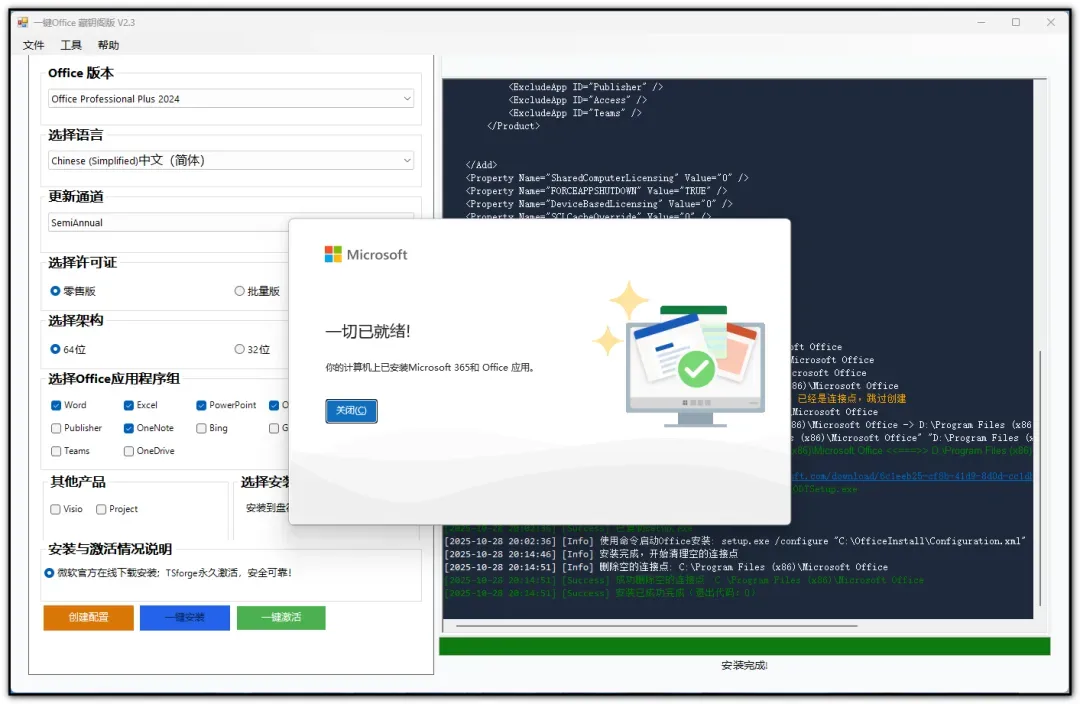The width and height of the screenshot is (1080, 704).
Task: Maximize the application window
Action: pyautogui.click(x=1016, y=22)
